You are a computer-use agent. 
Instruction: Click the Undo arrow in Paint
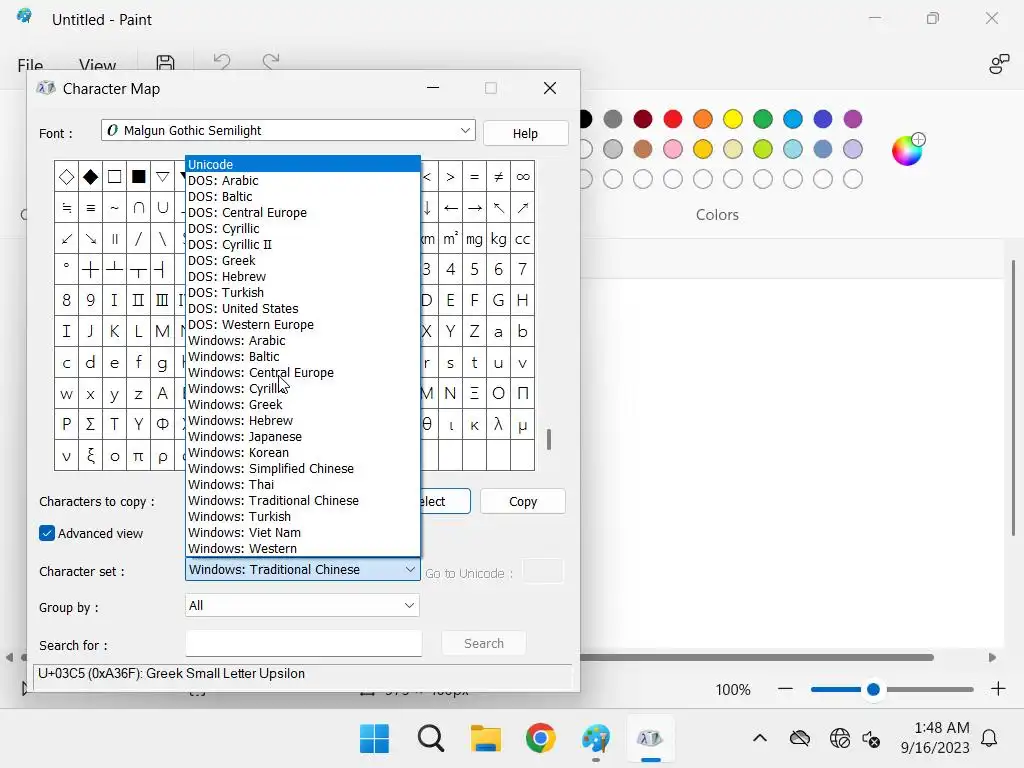[x=222, y=62]
